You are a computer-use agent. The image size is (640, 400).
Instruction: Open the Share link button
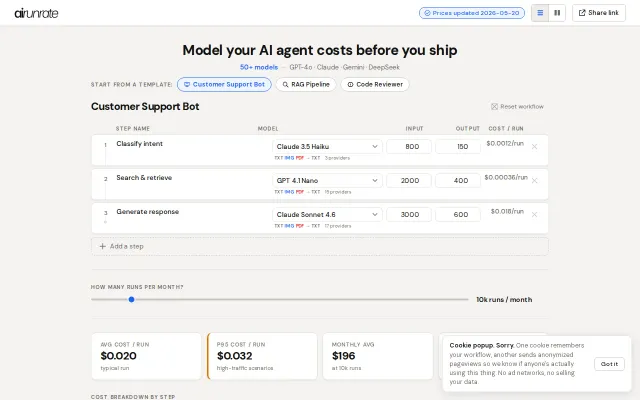tap(599, 13)
